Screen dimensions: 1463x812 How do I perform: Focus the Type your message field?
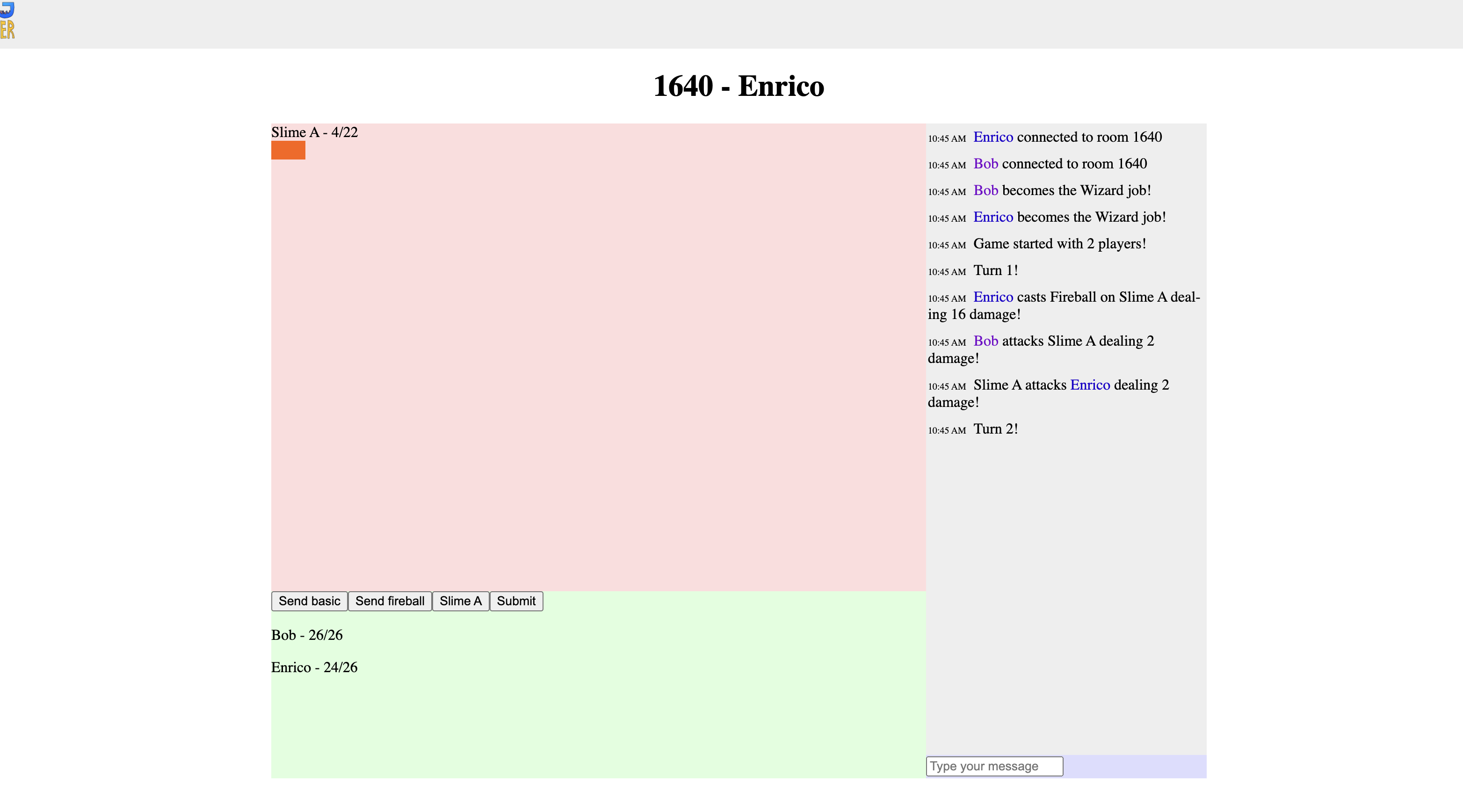[x=994, y=766]
